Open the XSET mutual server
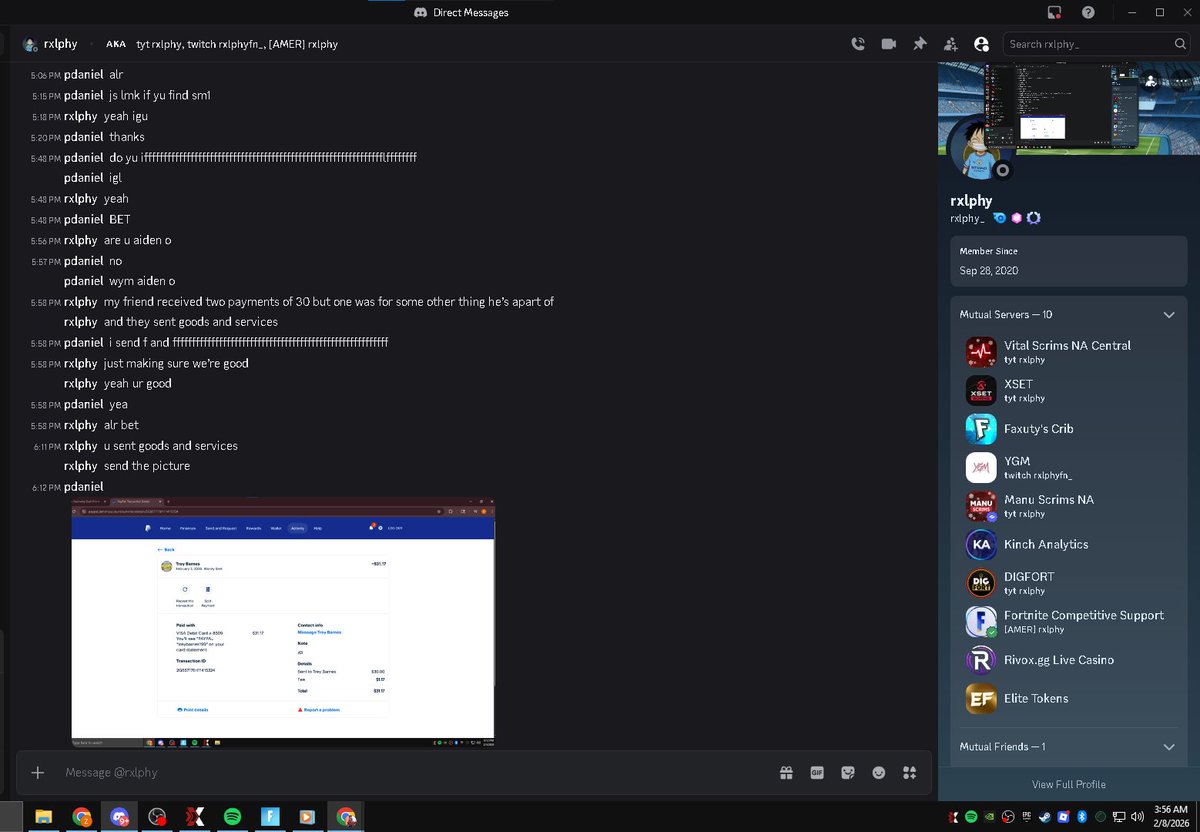 tap(1069, 390)
